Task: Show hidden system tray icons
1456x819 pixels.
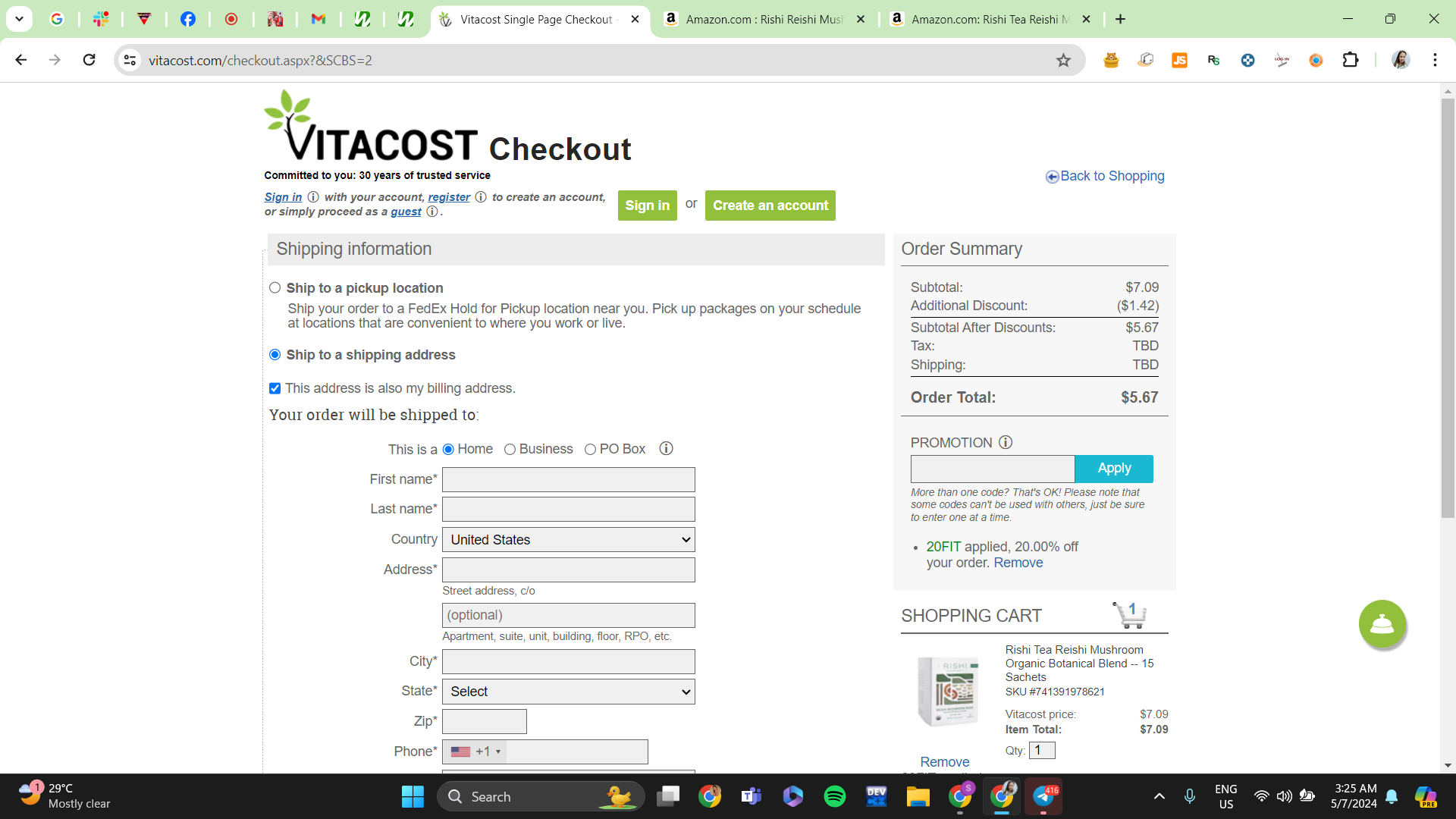Action: point(1159,796)
